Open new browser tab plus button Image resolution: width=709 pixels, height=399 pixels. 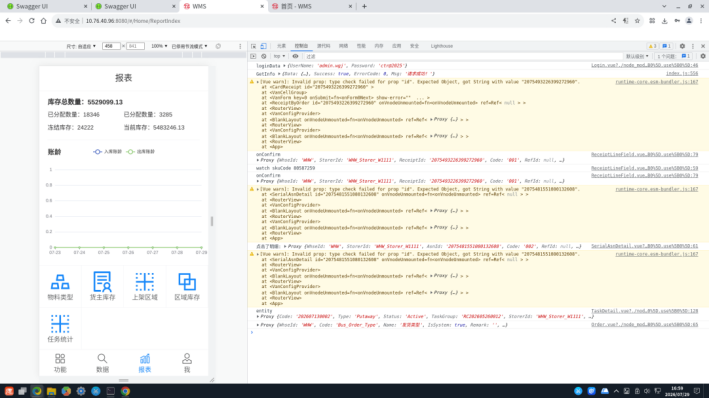pyautogui.click(x=364, y=6)
